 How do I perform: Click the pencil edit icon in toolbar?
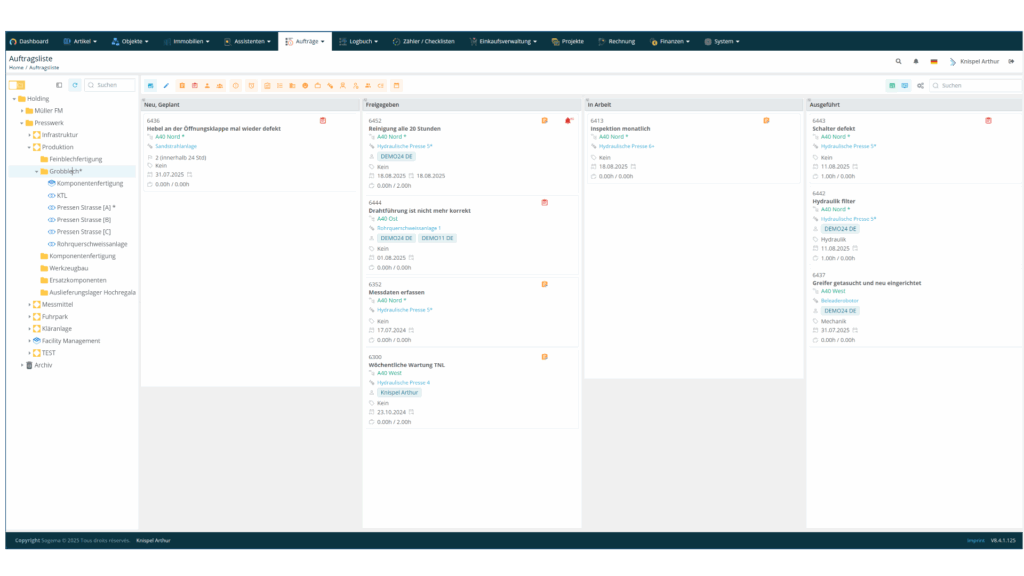pyautogui.click(x=166, y=85)
